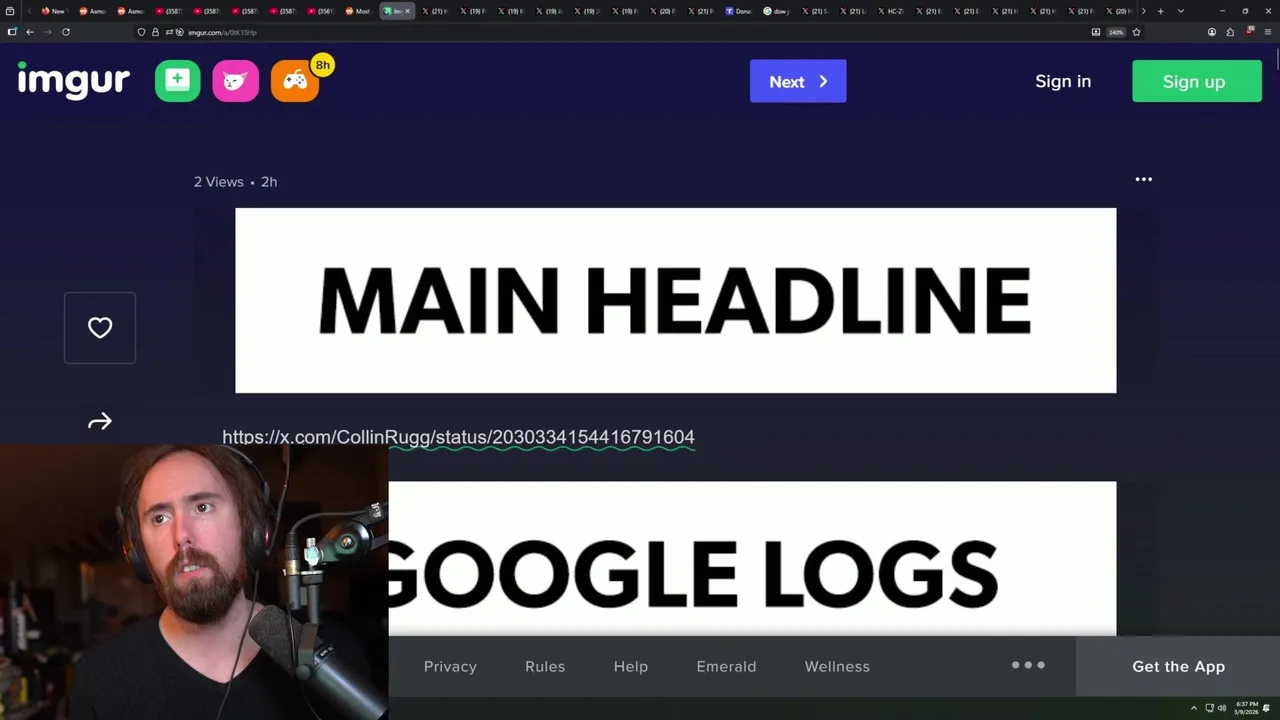1280x720 pixels.
Task: Show hidden system tray icons
Action: [1193, 708]
